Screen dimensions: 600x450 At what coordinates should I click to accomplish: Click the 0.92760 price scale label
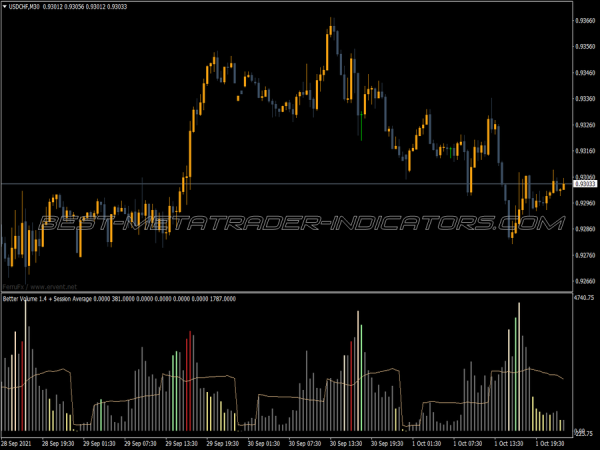pyautogui.click(x=585, y=255)
